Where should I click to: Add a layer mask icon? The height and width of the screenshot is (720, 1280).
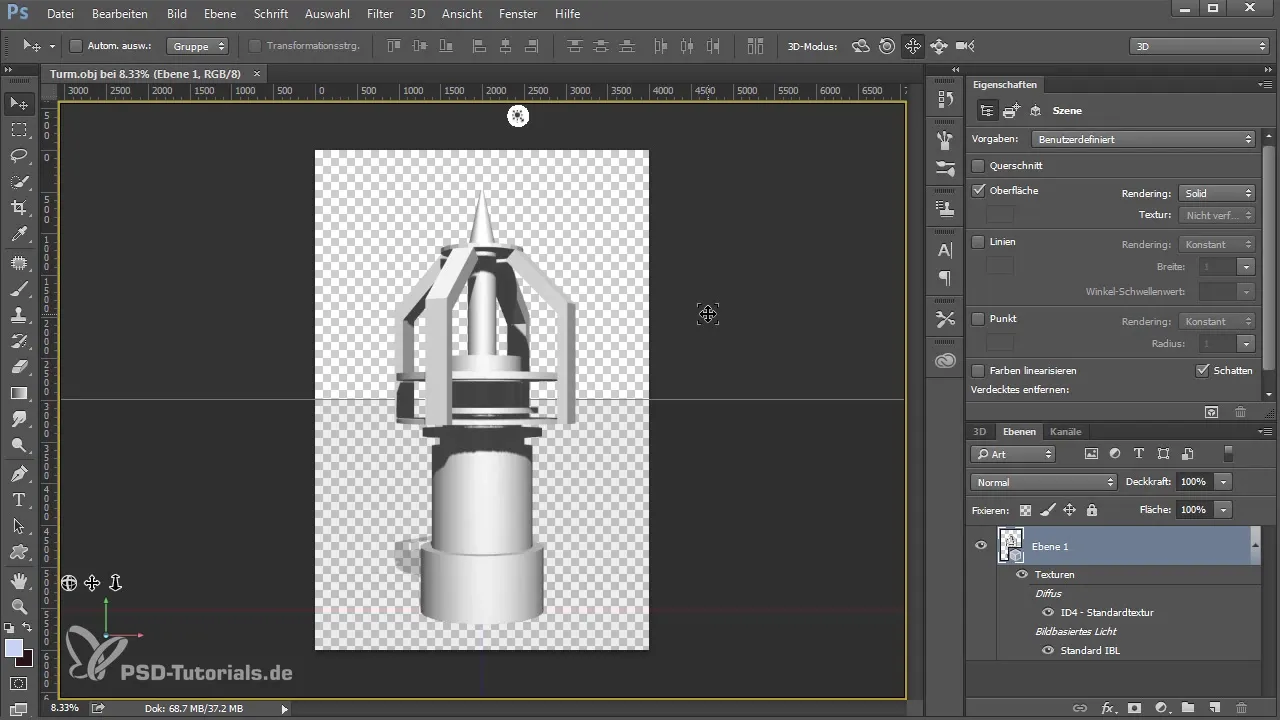[x=1134, y=708]
